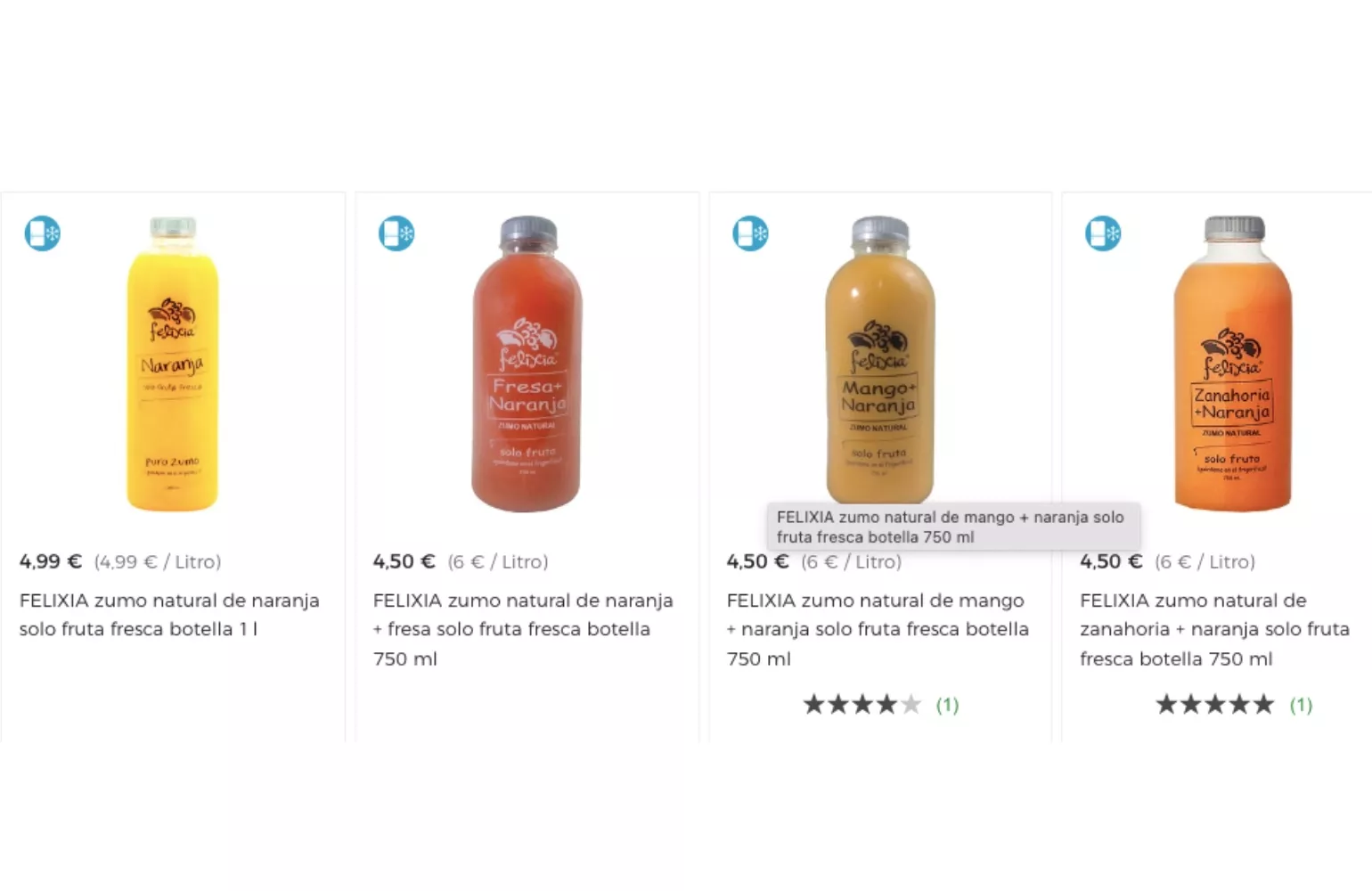Open the (1) review count for the zanahoria juice
Viewport: 1372px width, 891px height.
pos(1301,706)
